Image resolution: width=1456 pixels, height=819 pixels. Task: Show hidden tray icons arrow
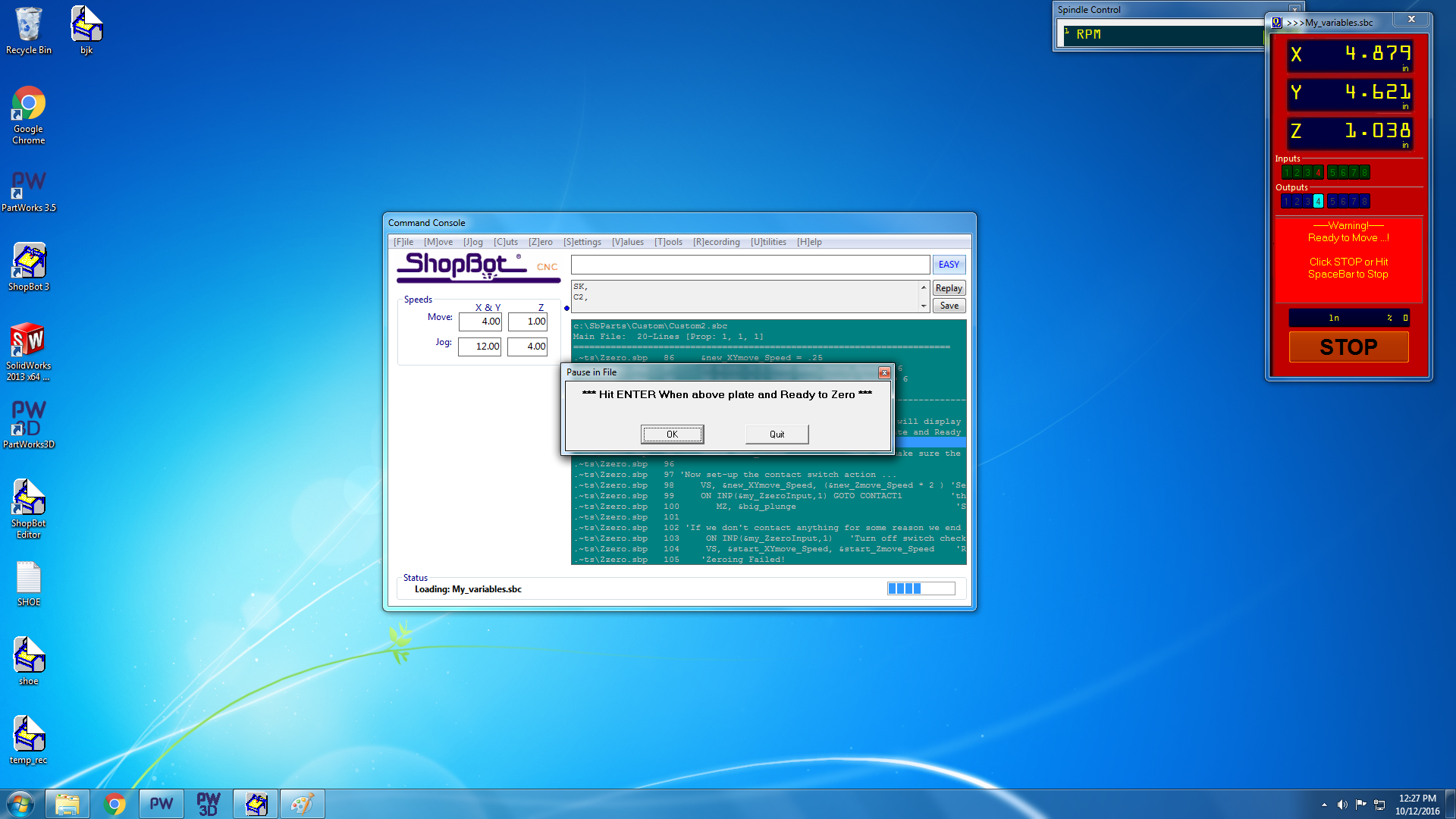tap(1324, 805)
